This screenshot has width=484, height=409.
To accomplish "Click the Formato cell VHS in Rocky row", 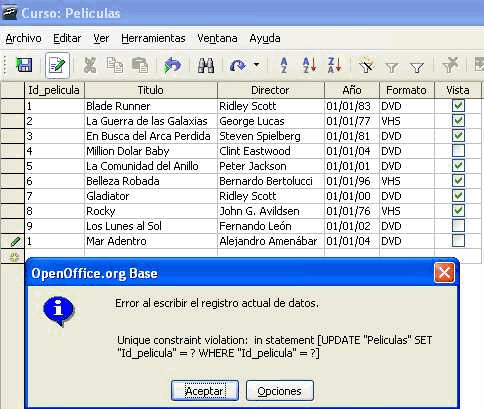I will 407,211.
